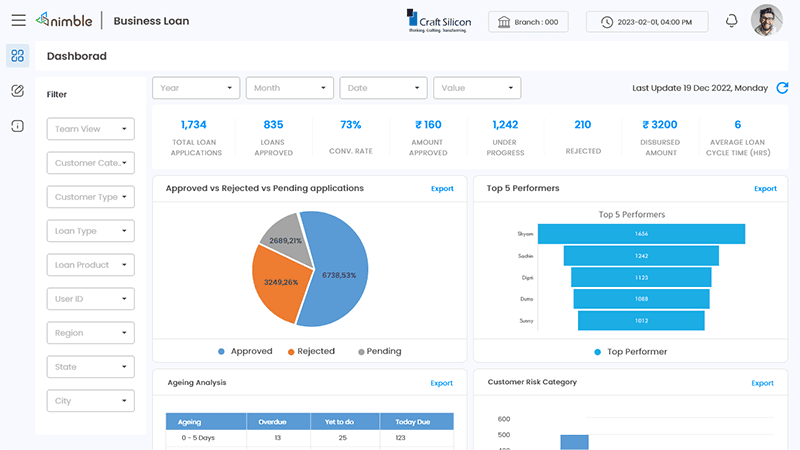Expand the Team View filter

pyautogui.click(x=91, y=129)
